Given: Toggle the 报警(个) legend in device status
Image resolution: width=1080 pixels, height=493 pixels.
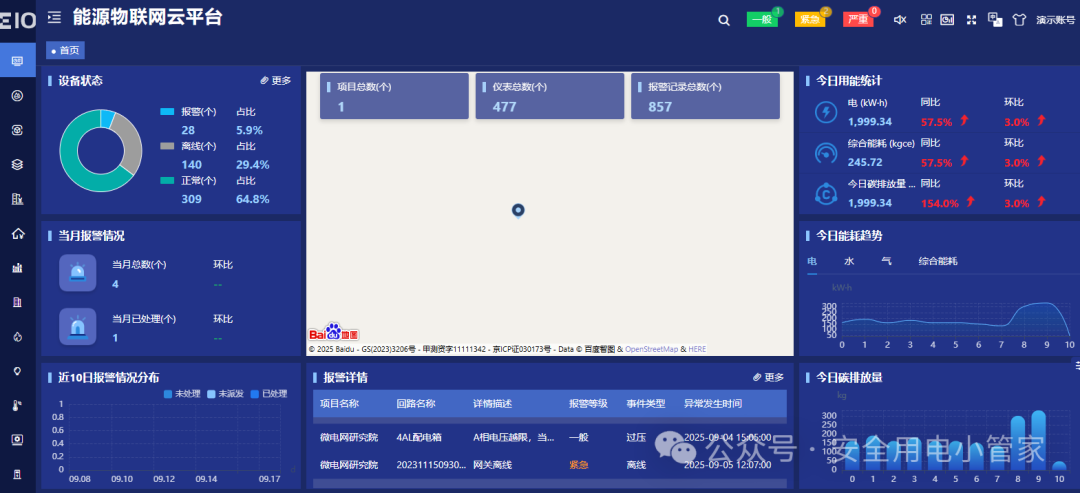Looking at the screenshot, I should 189,112.
